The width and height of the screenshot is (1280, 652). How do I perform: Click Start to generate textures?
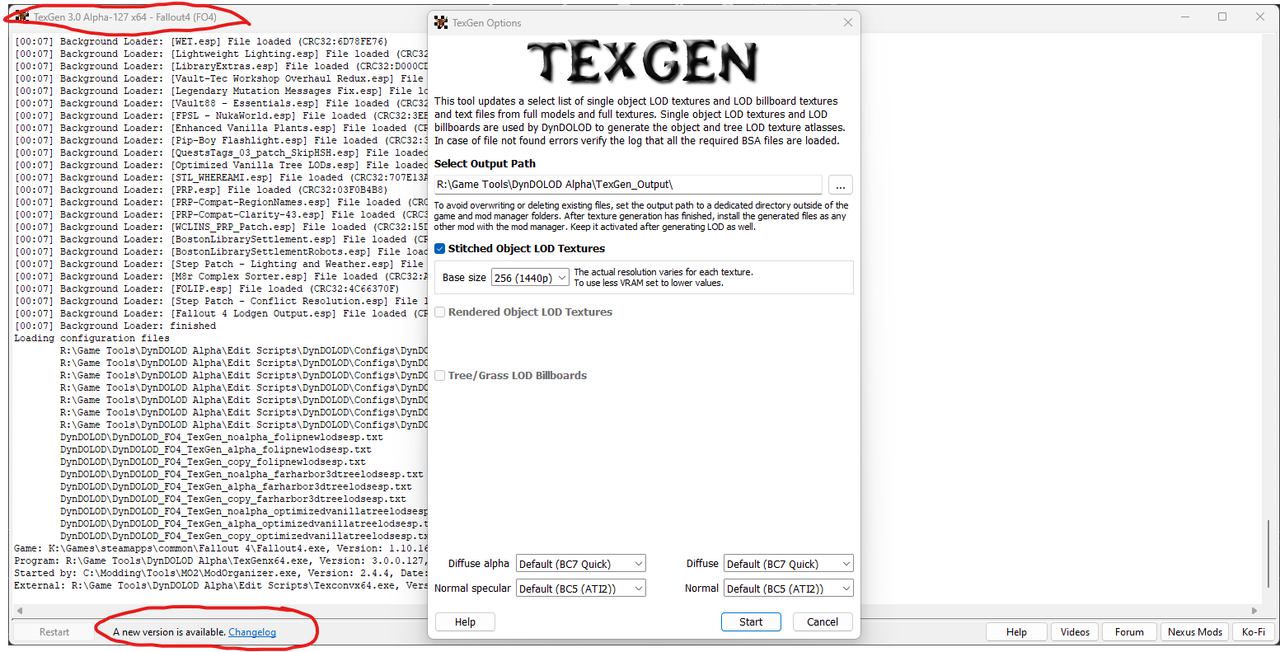click(751, 622)
